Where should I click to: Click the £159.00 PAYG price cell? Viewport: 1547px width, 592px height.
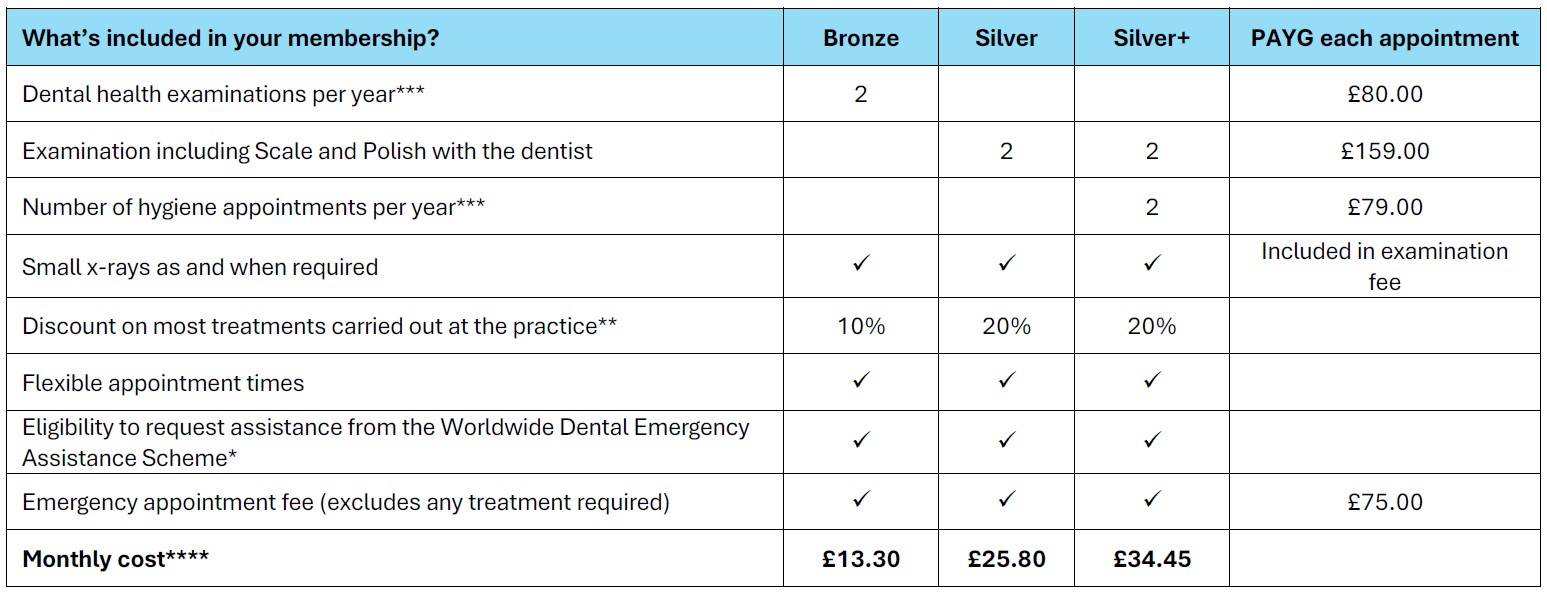coord(1385,151)
